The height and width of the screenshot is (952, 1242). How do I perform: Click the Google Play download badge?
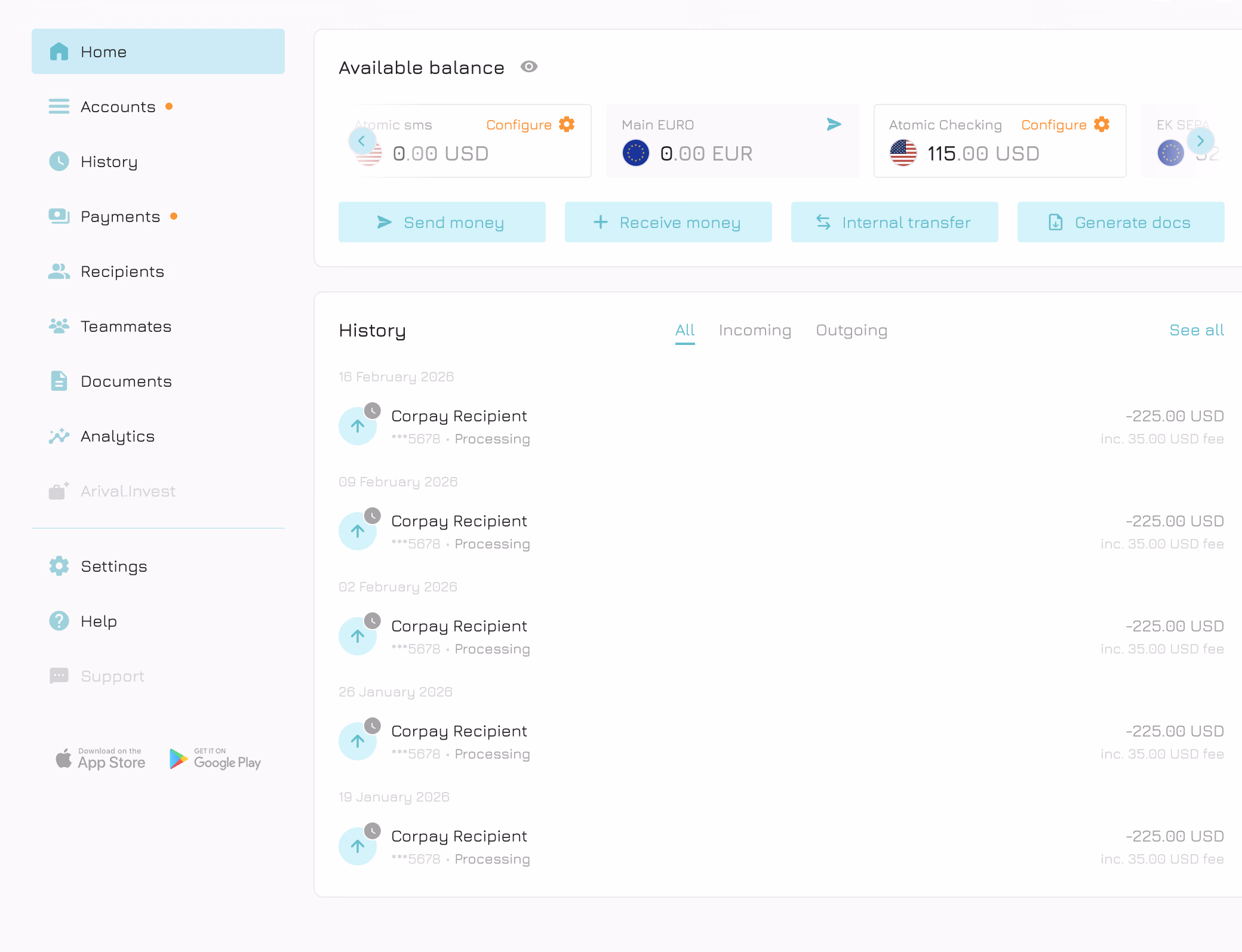tap(216, 759)
